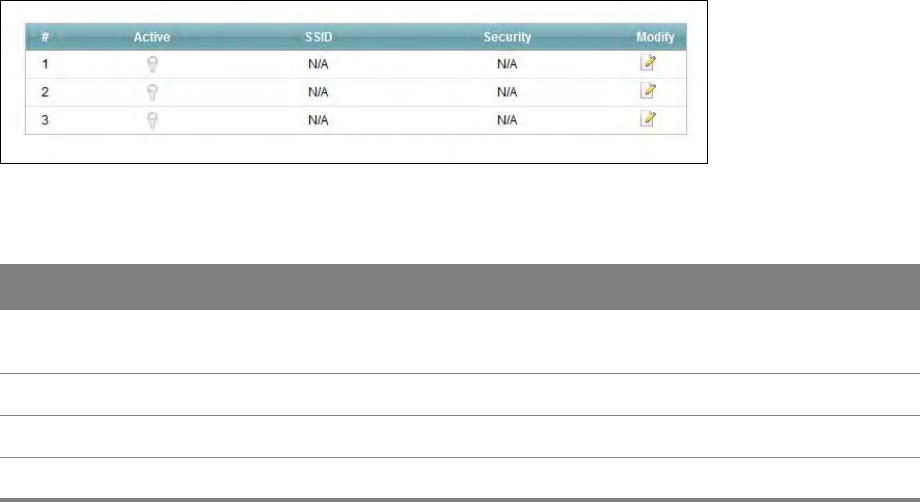
Task: Select row number 2 in the table
Action: click(44, 92)
